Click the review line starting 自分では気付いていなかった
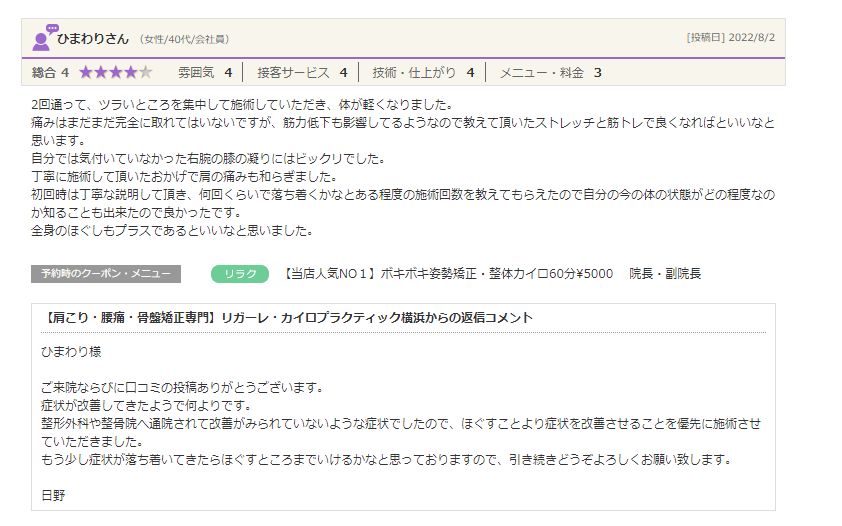842x526 pixels. 208,159
